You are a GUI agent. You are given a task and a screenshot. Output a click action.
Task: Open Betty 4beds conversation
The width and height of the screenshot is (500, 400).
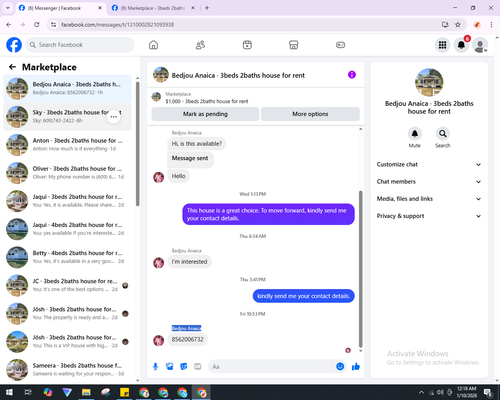tap(67, 257)
